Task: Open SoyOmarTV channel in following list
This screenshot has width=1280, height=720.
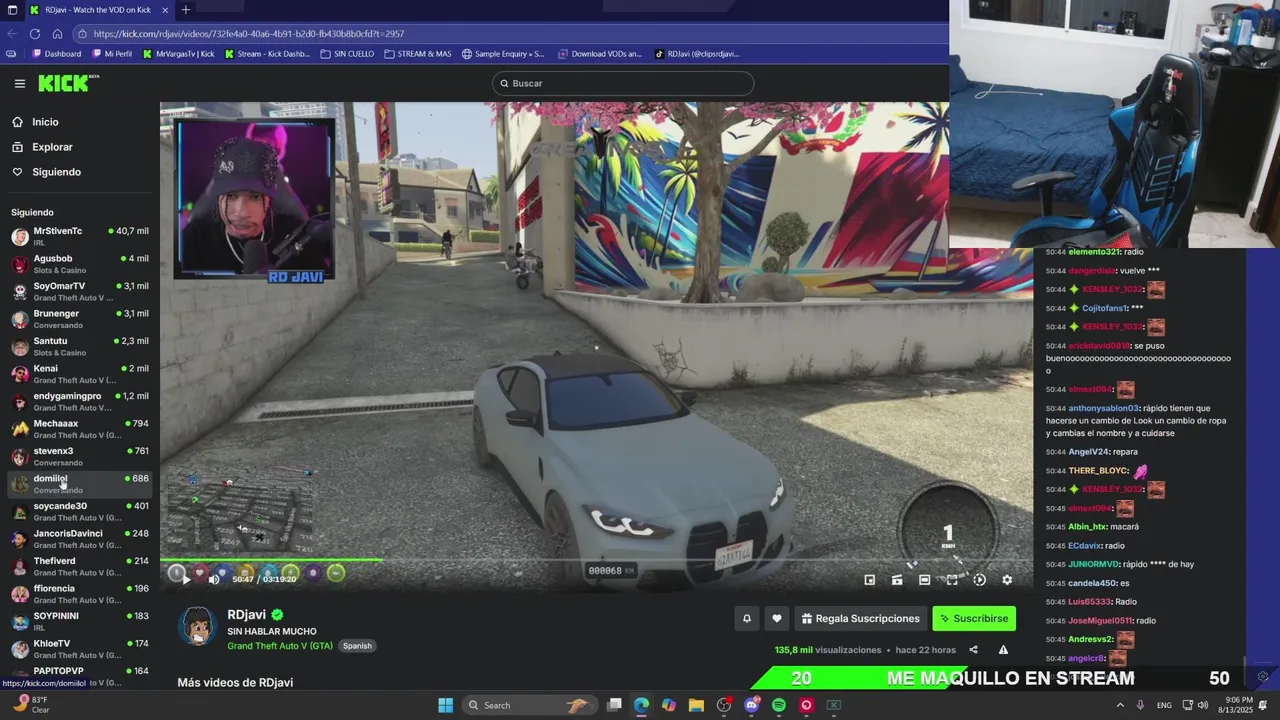Action: (x=80, y=291)
